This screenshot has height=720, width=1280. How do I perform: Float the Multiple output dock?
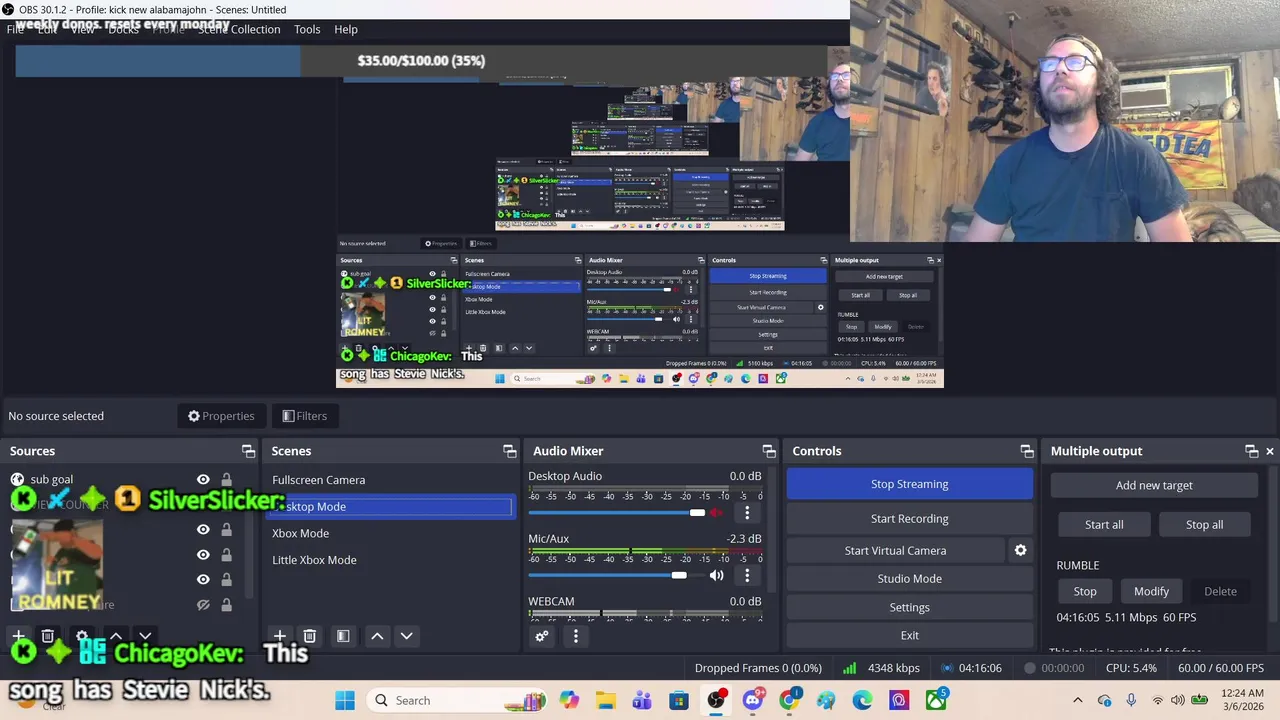(x=1251, y=451)
